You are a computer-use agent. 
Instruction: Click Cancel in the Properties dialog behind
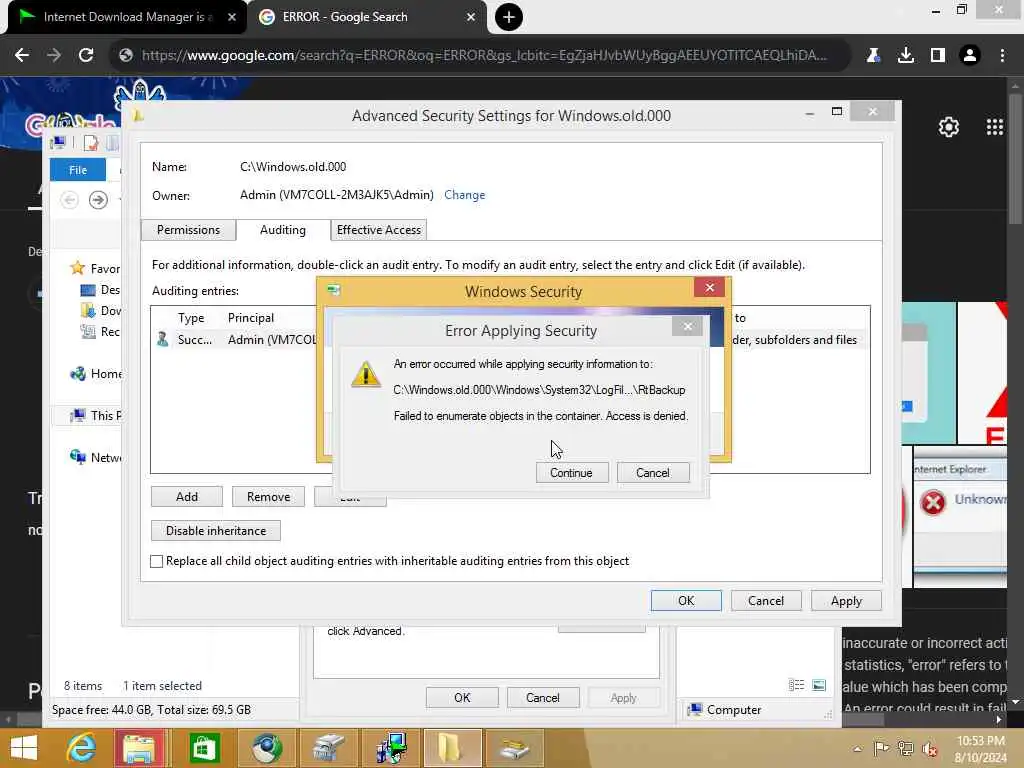point(543,697)
